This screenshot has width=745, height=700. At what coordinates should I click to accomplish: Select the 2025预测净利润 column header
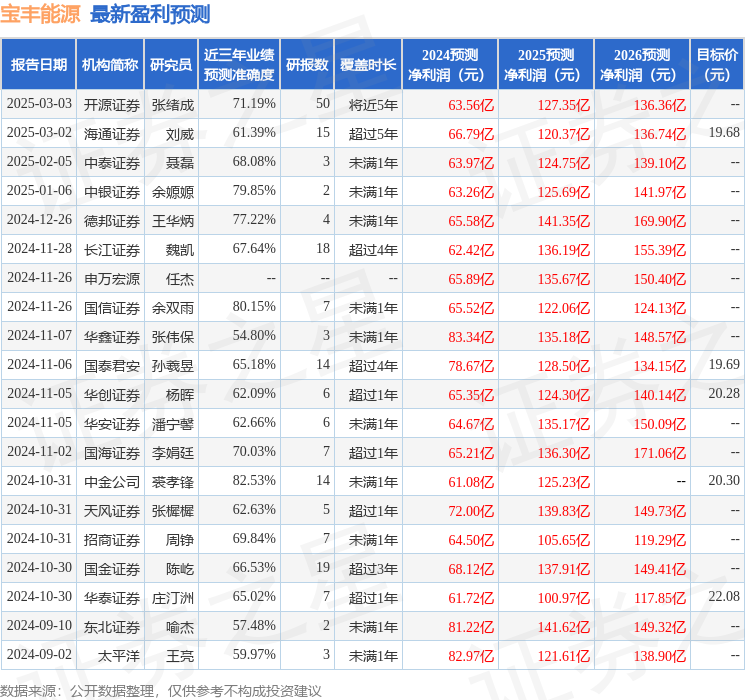[546, 65]
